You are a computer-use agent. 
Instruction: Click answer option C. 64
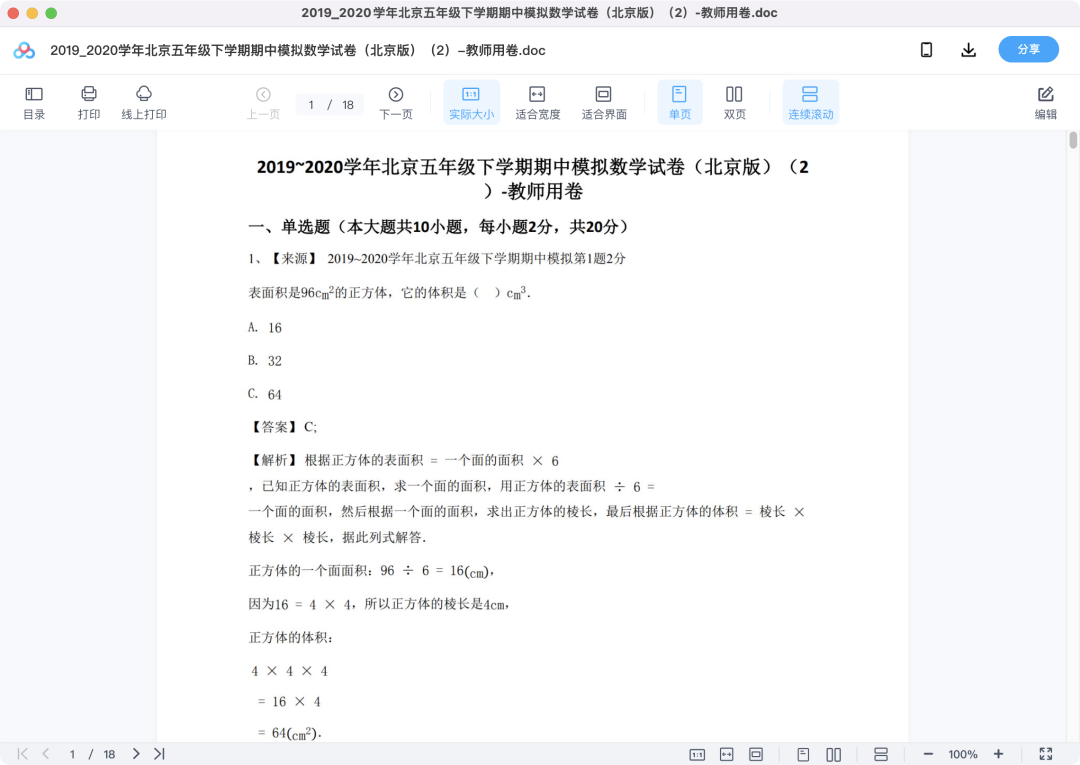(x=265, y=395)
